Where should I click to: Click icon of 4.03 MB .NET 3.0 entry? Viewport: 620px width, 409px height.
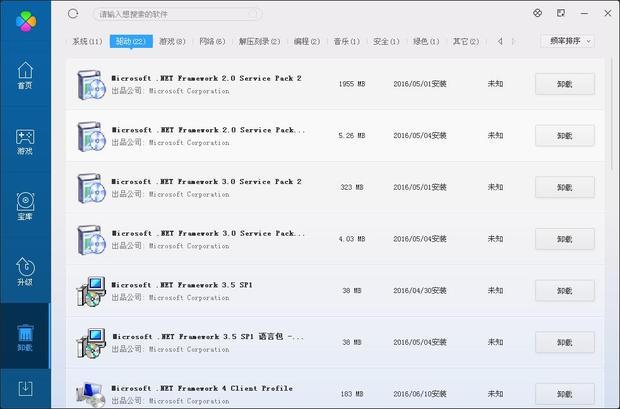91,239
